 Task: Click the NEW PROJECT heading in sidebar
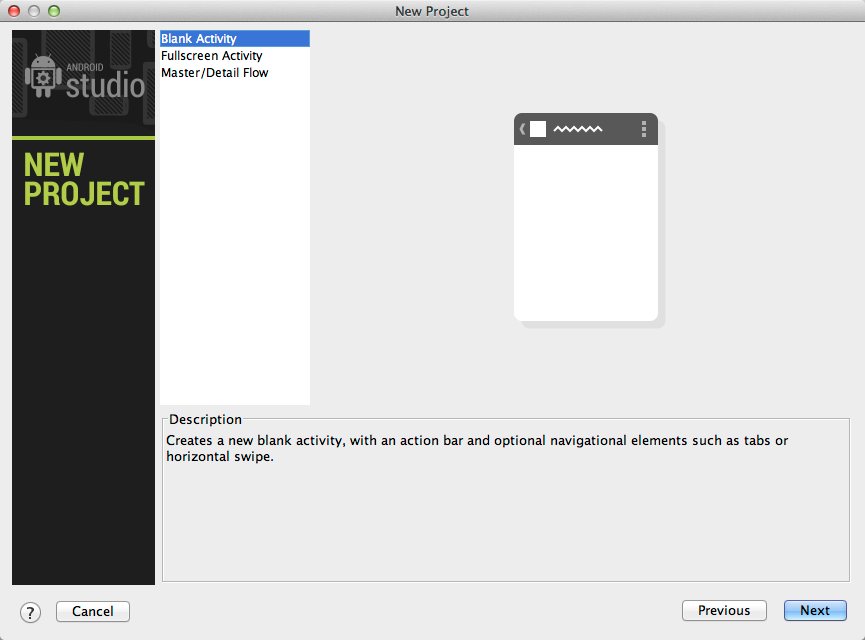click(84, 179)
